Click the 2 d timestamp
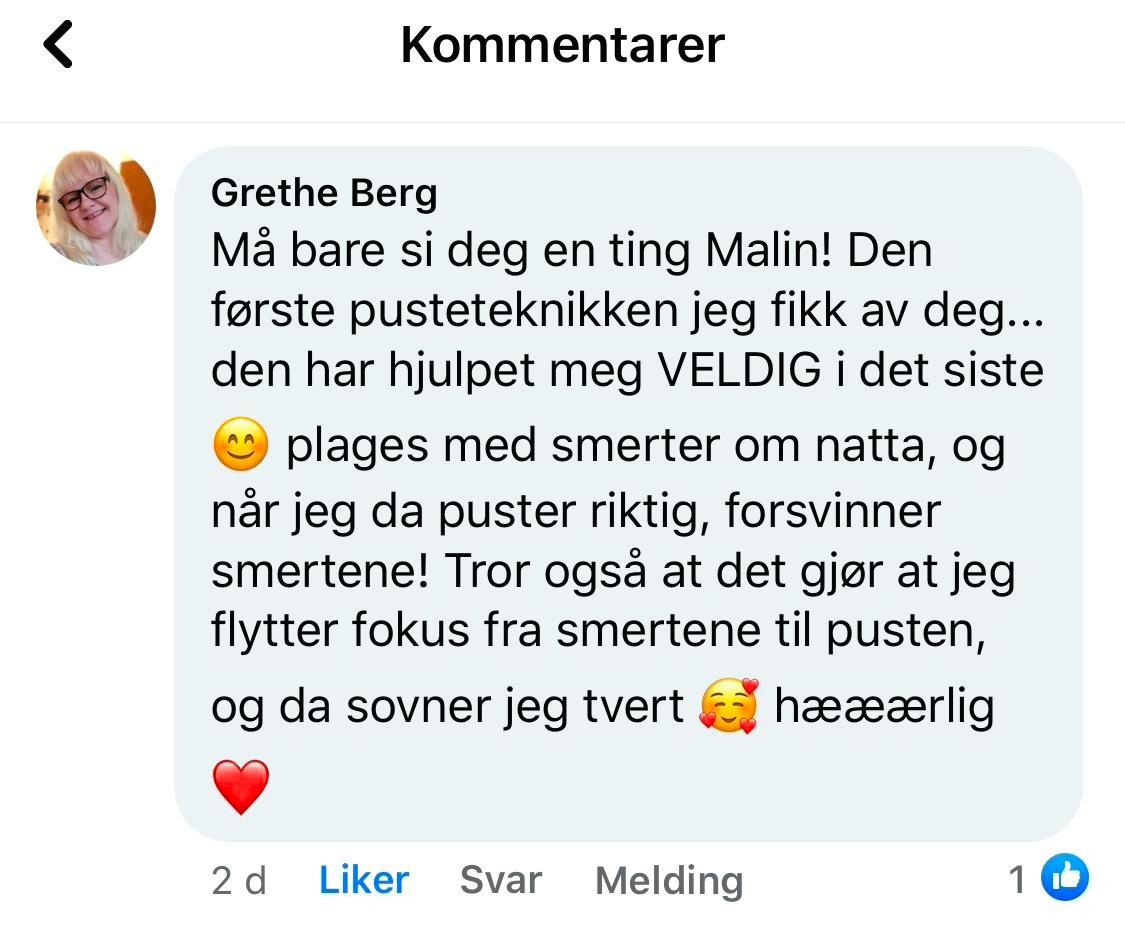Screen dimensions: 1125x937 (239, 881)
